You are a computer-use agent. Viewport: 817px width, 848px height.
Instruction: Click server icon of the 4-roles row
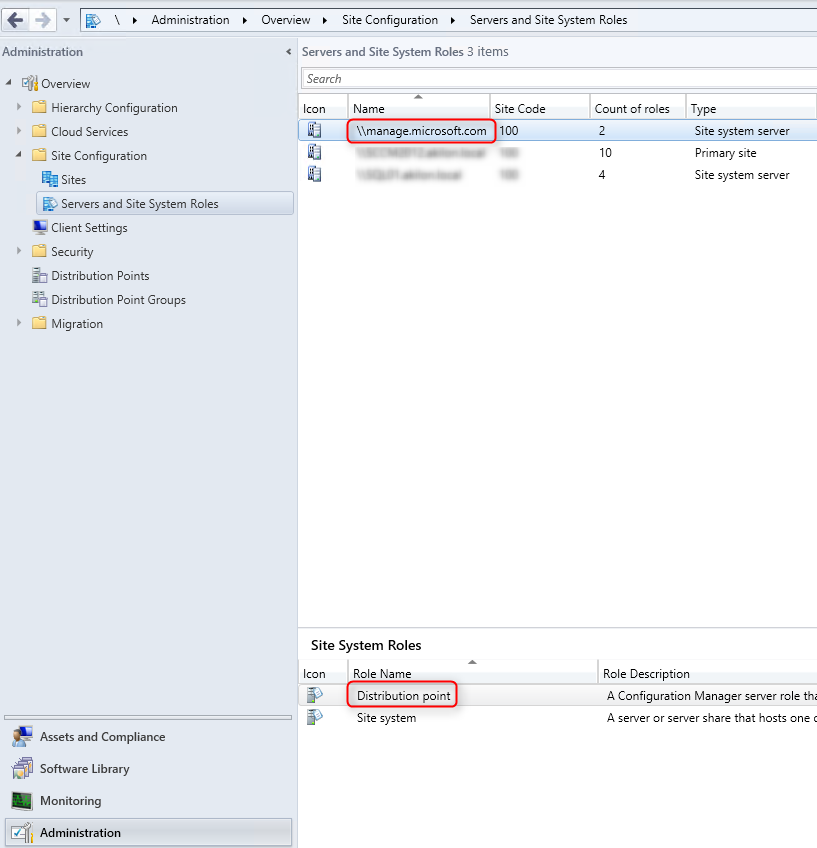coord(314,174)
